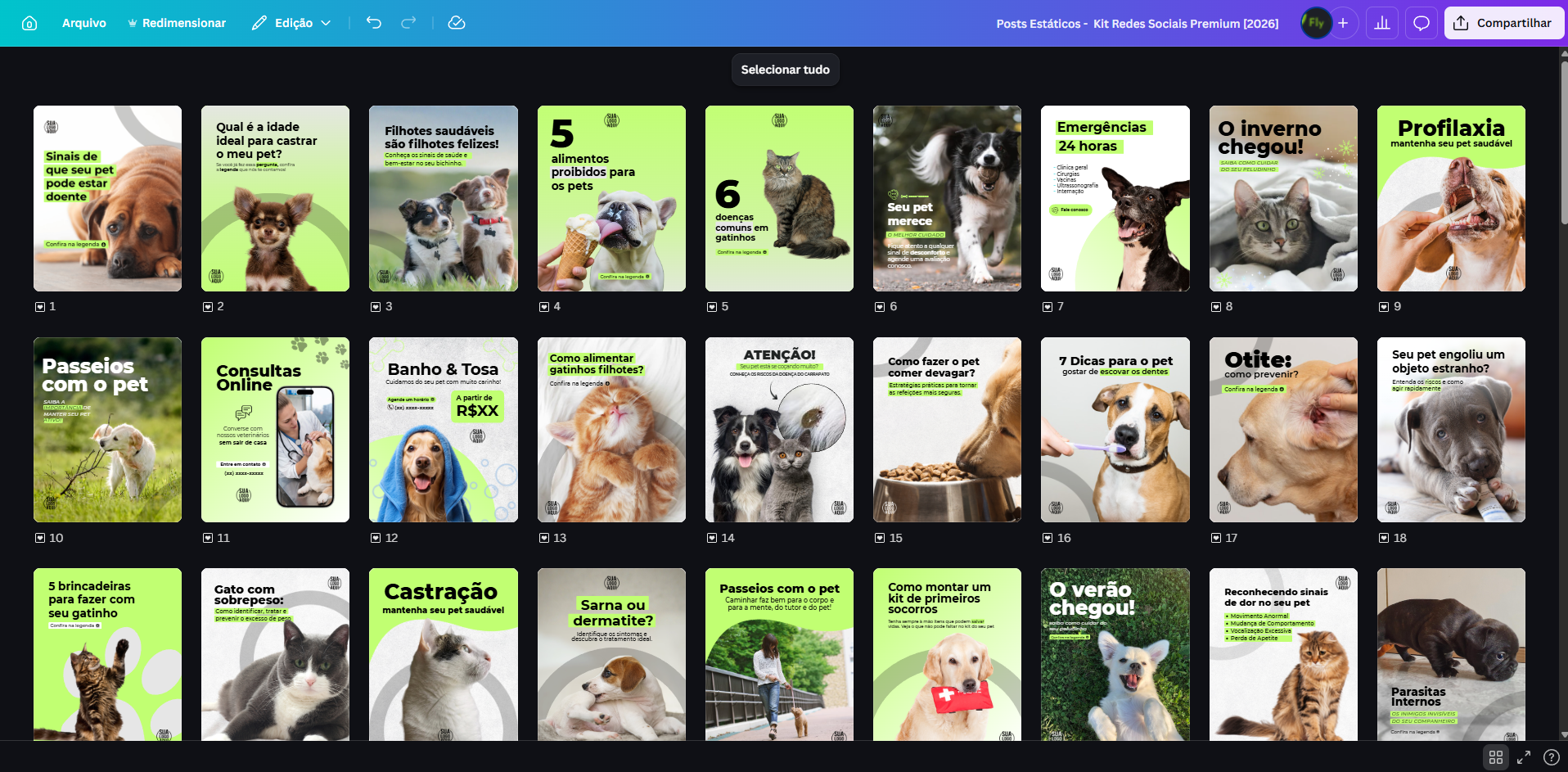Open the Arquivo menu
The image size is (1568, 772).
tap(83, 23)
